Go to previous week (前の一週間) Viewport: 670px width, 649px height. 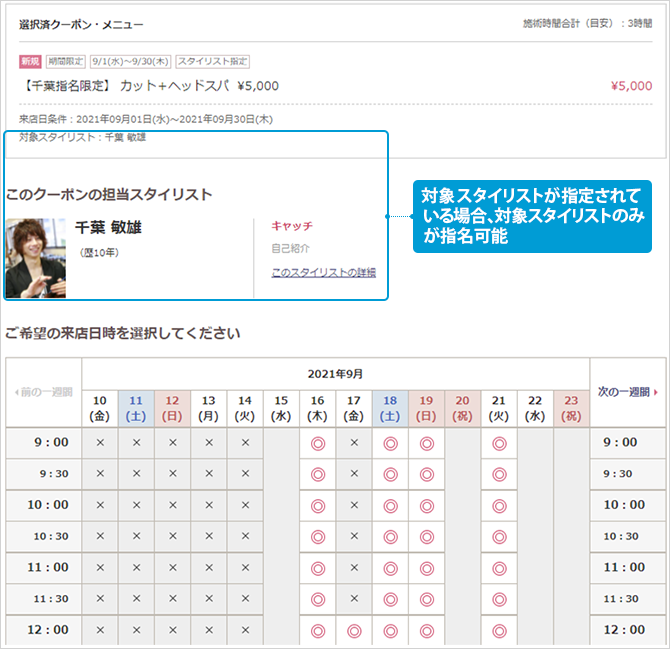43,392
